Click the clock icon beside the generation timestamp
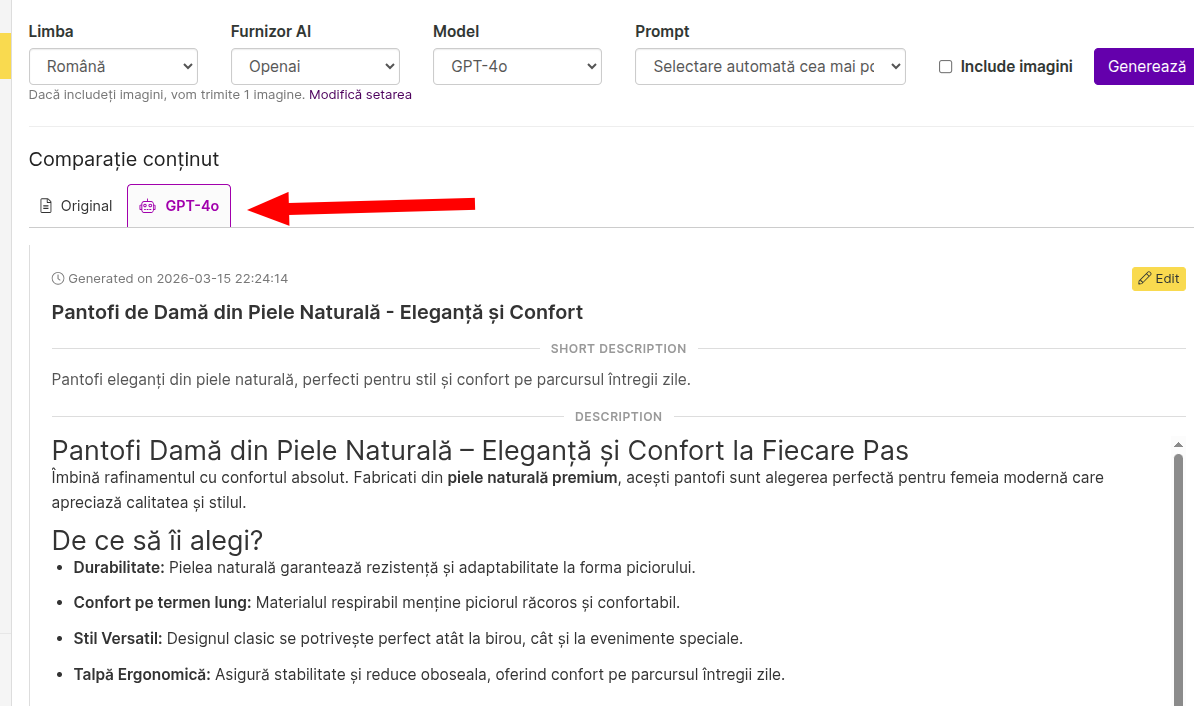 (x=58, y=279)
